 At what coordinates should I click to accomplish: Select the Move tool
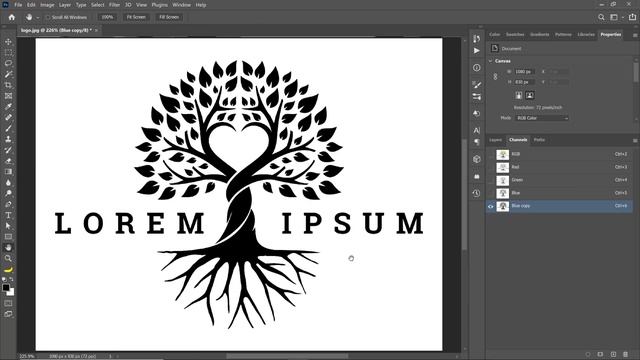tap(8, 42)
